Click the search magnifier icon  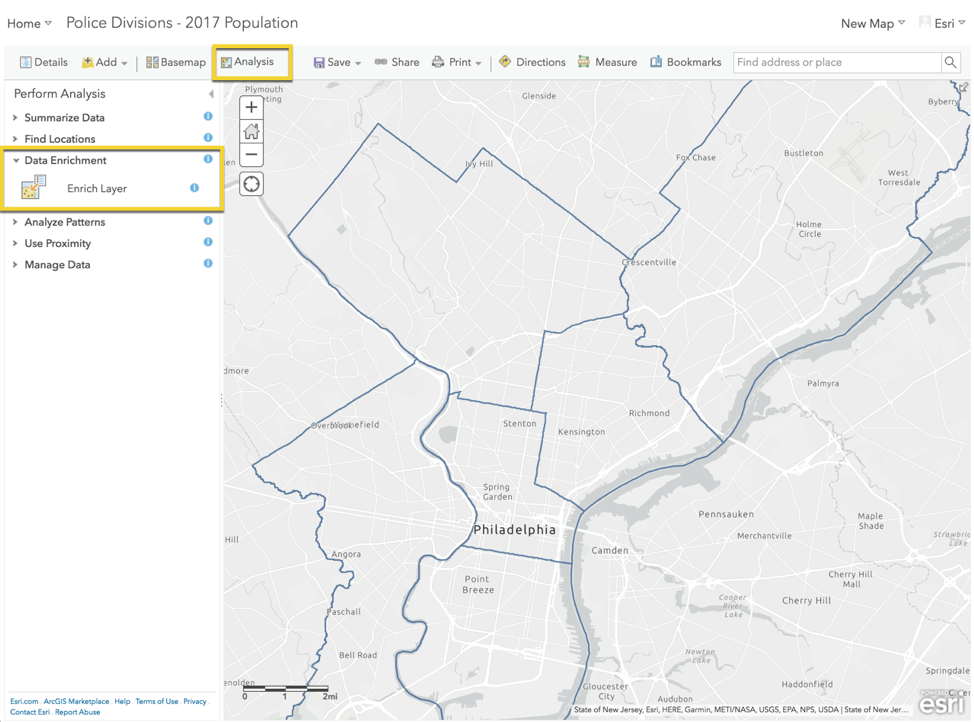[950, 62]
